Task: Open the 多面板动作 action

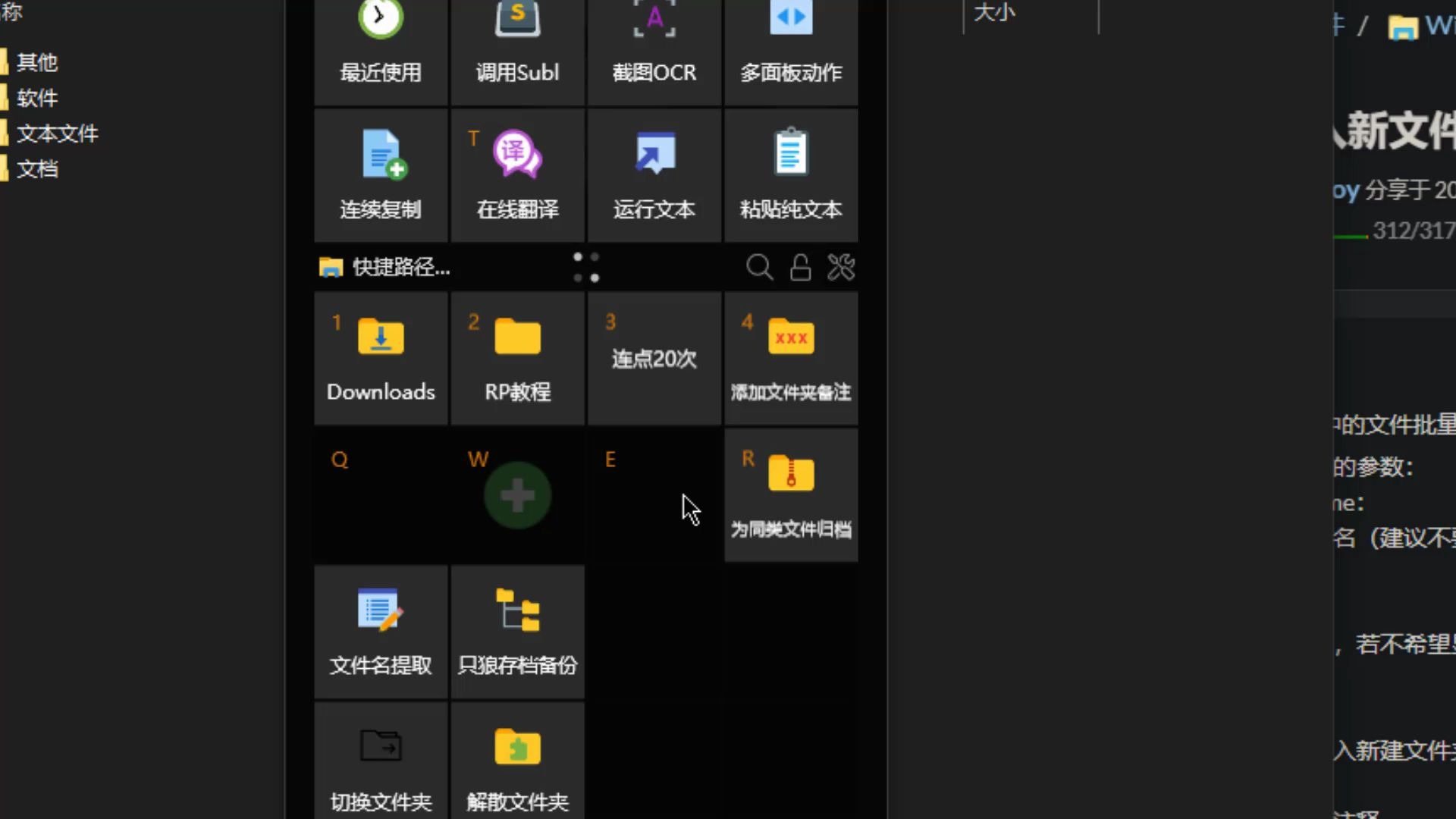Action: tap(790, 45)
